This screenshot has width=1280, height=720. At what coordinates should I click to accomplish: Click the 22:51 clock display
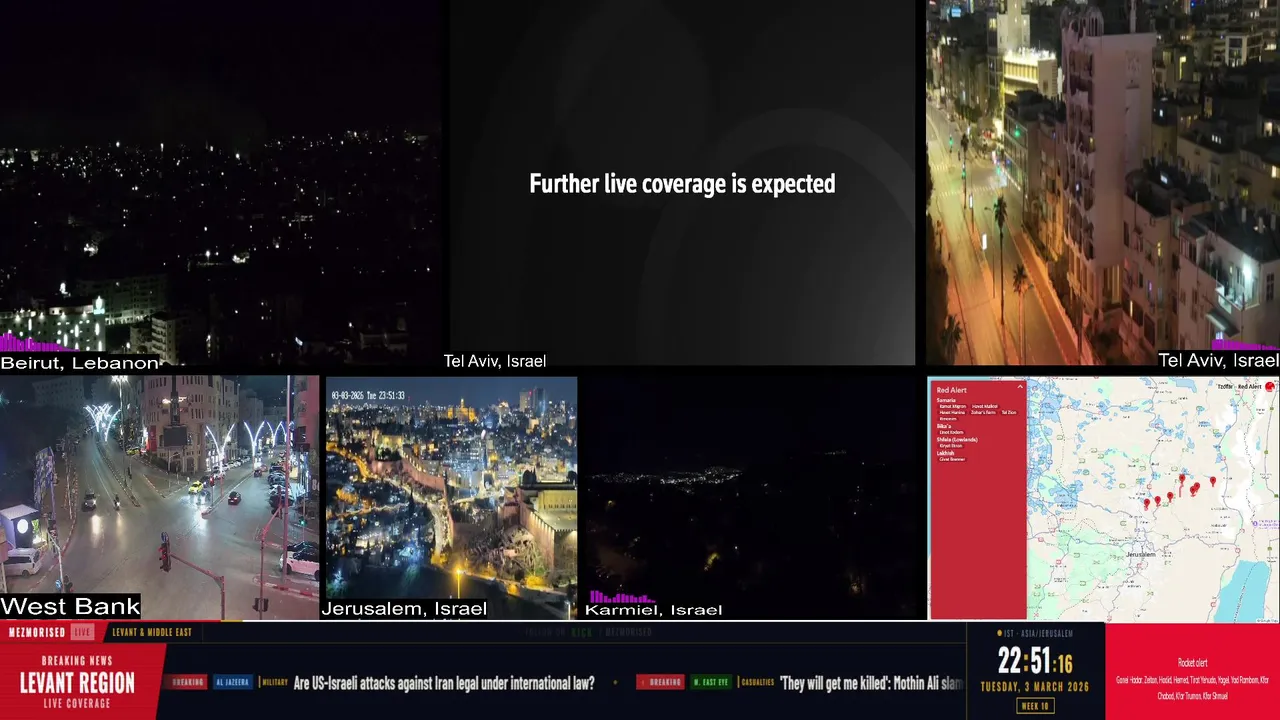(x=1034, y=661)
